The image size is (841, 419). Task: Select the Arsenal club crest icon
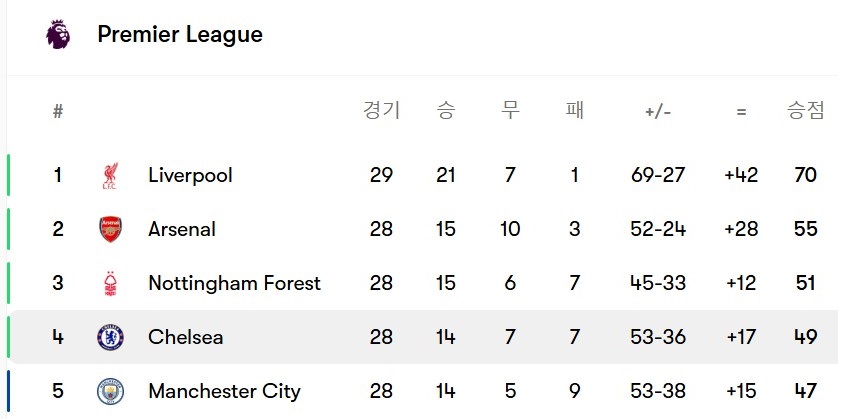pyautogui.click(x=110, y=230)
